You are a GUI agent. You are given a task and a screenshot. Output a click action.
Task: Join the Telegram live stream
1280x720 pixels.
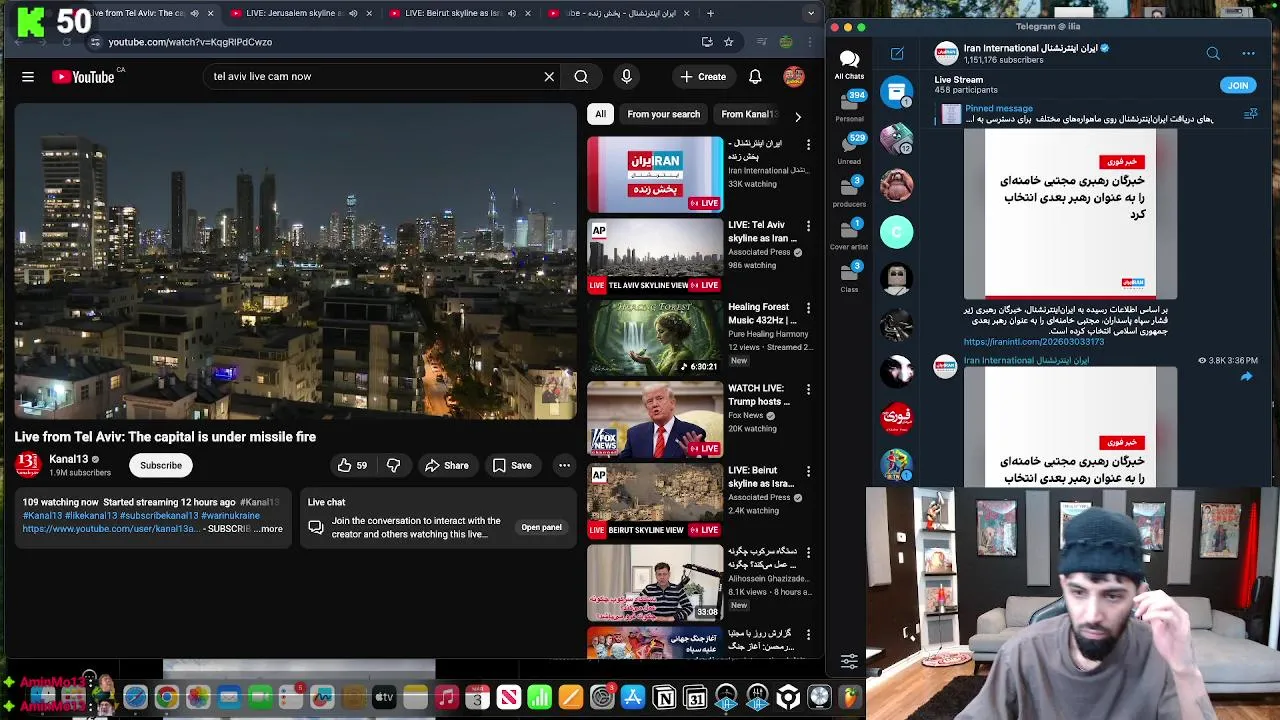coord(1238,86)
